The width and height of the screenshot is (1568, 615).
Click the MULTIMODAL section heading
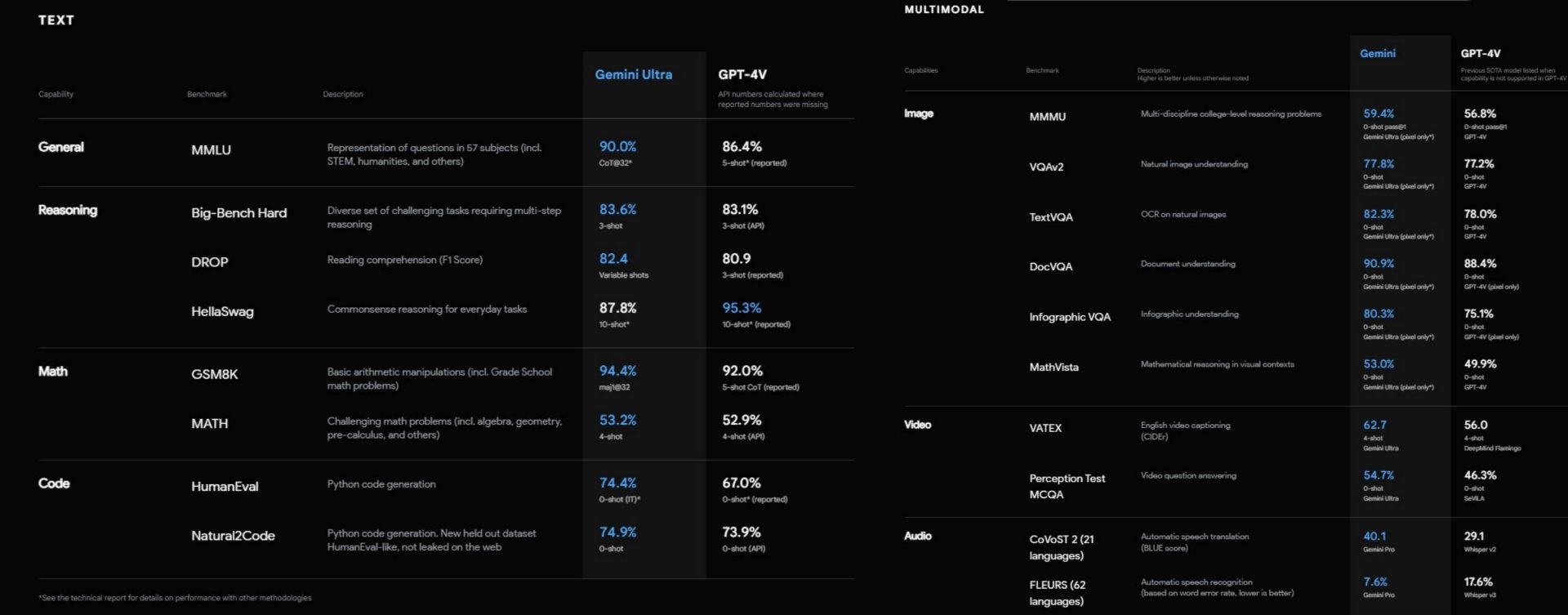(x=943, y=10)
